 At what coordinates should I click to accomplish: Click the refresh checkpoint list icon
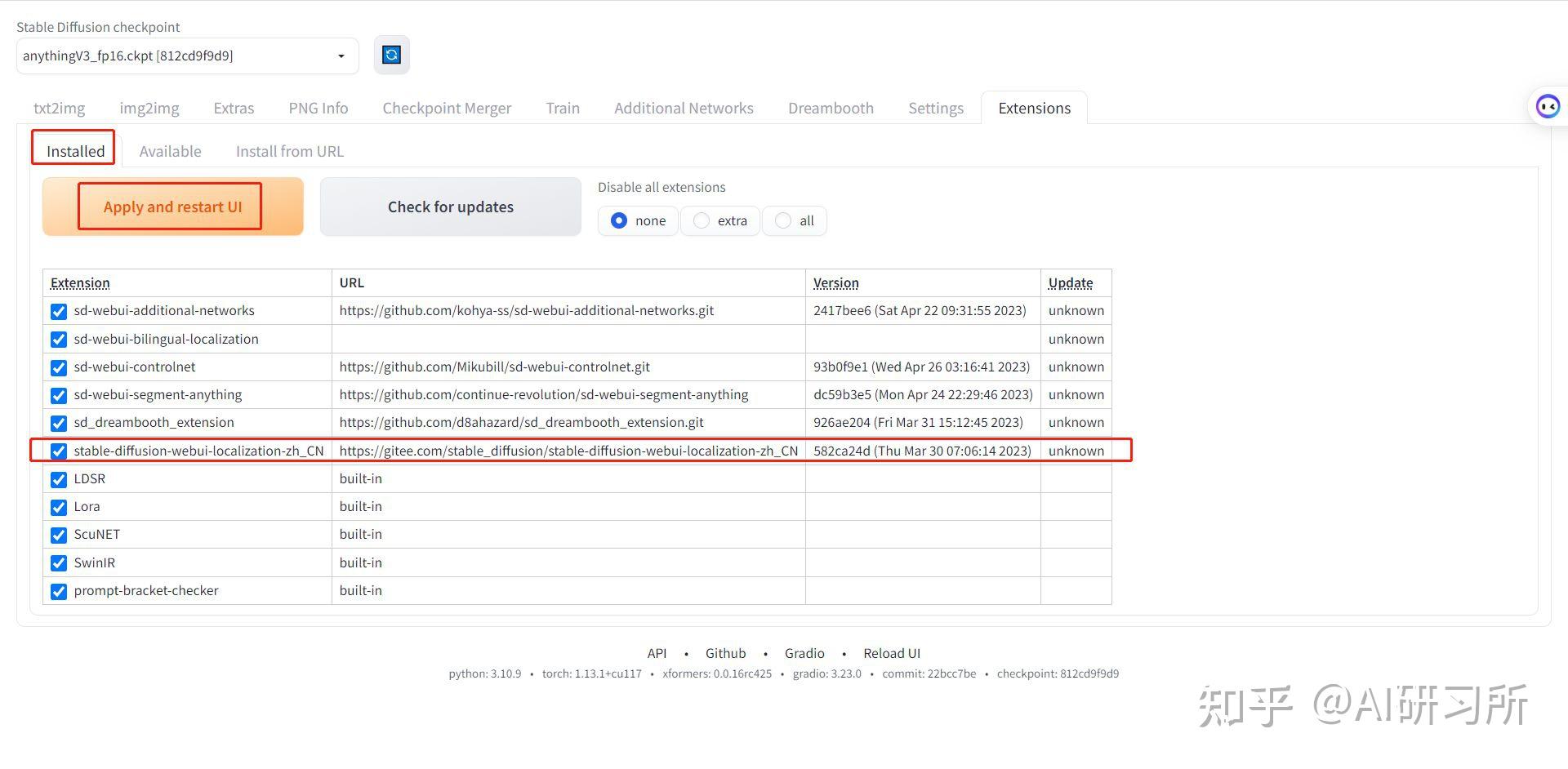(x=392, y=55)
